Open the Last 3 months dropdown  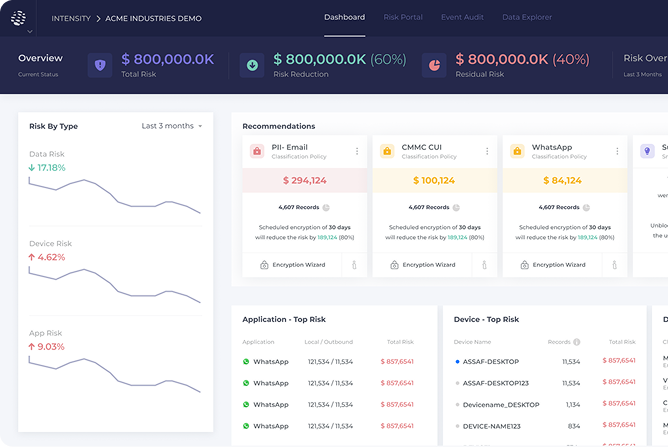point(171,126)
